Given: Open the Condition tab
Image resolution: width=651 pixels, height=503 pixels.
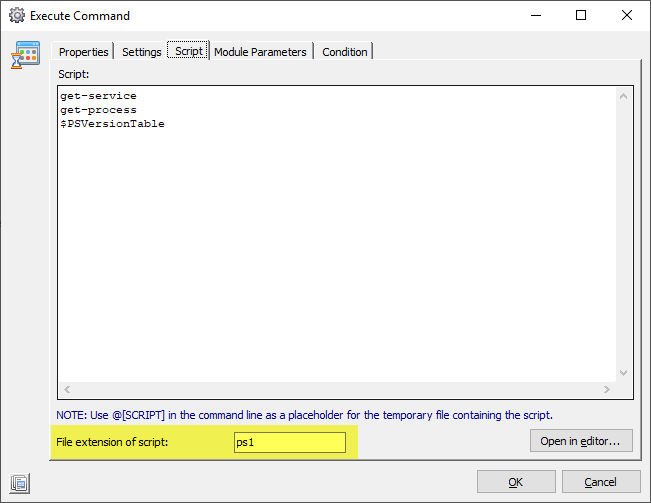Looking at the screenshot, I should [x=344, y=52].
